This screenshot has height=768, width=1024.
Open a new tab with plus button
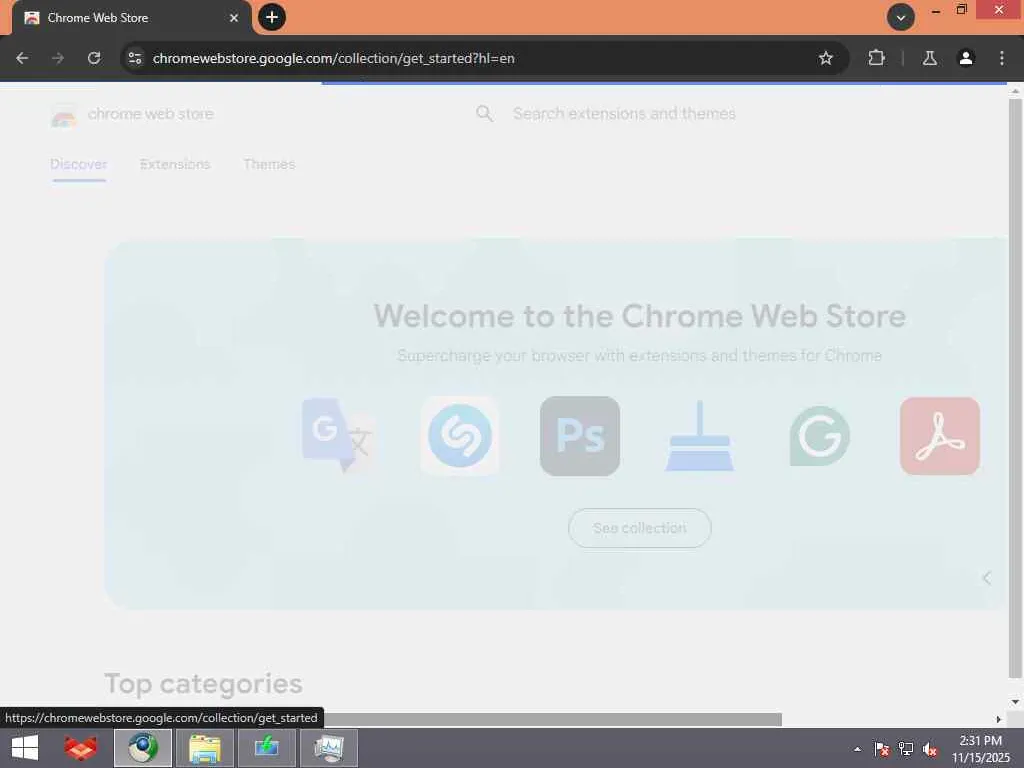click(272, 17)
